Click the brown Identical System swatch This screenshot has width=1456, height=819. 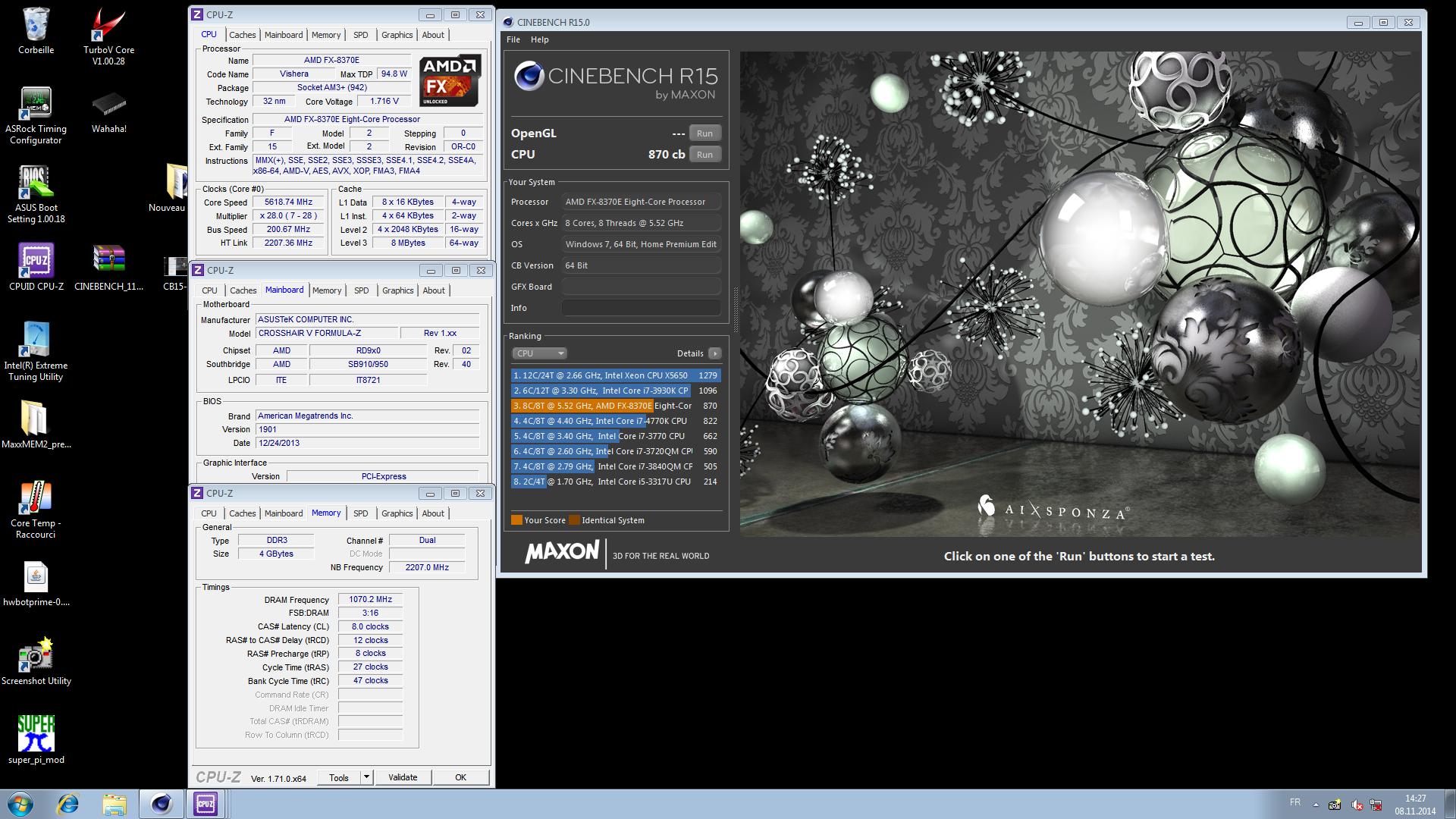(574, 520)
